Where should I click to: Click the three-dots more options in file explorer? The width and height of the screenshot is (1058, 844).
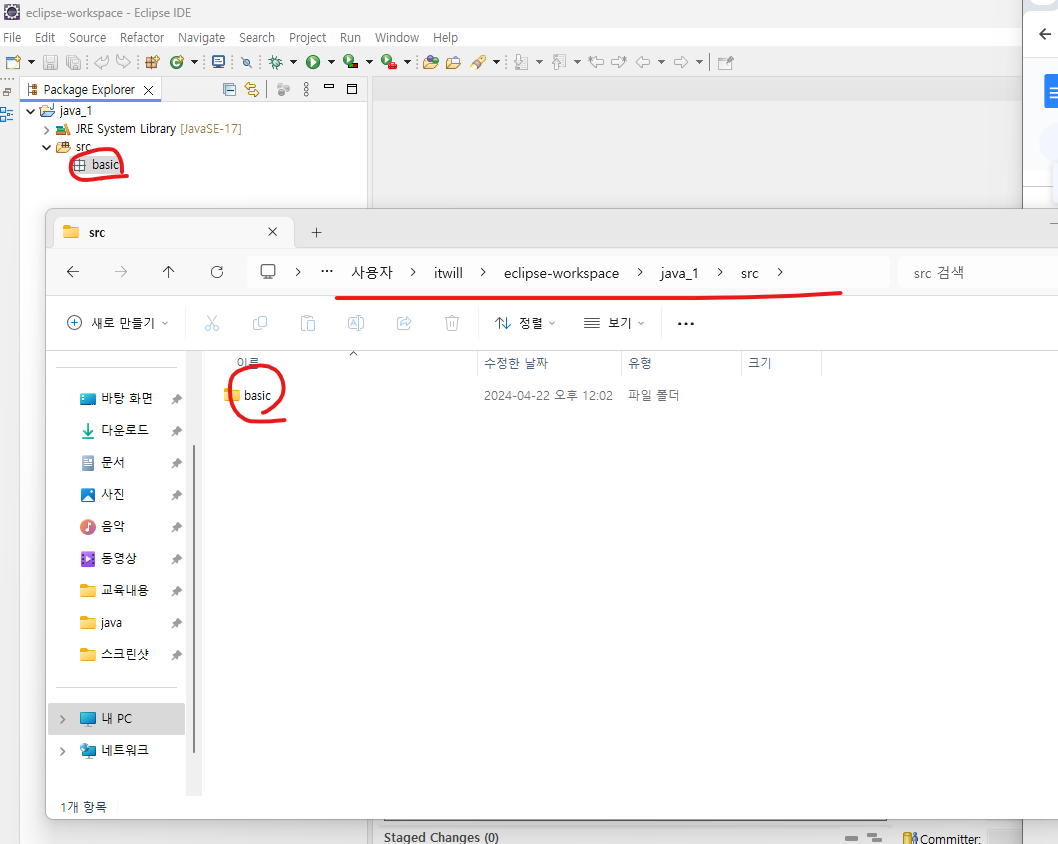686,324
